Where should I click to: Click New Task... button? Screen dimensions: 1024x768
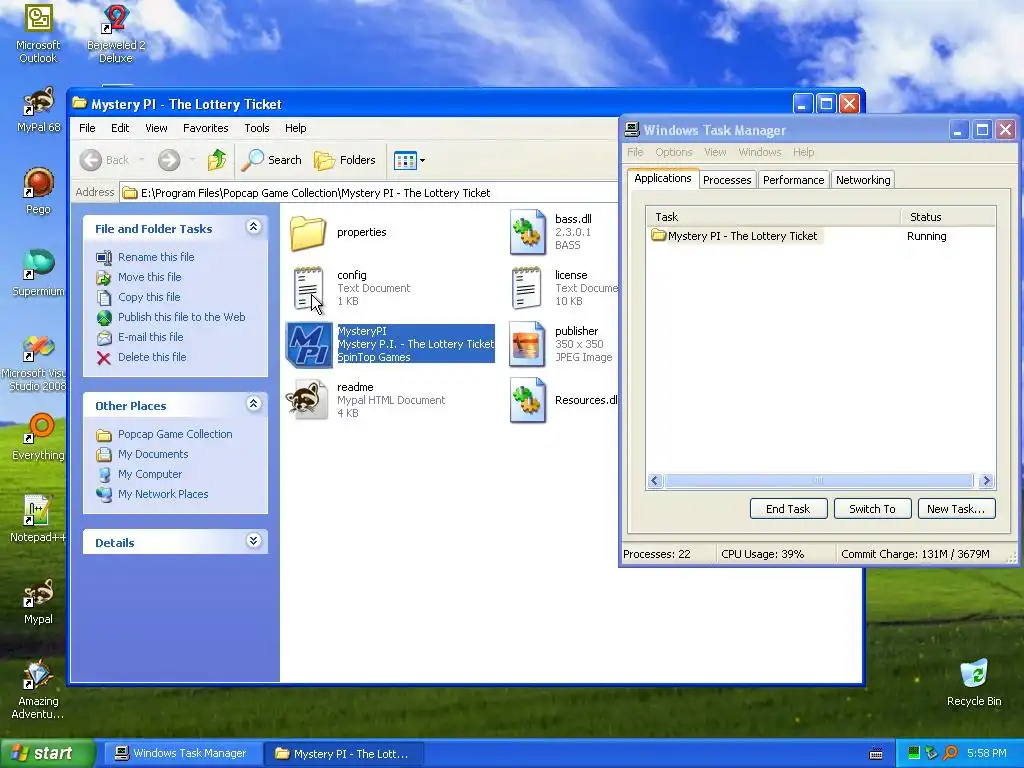(x=956, y=509)
